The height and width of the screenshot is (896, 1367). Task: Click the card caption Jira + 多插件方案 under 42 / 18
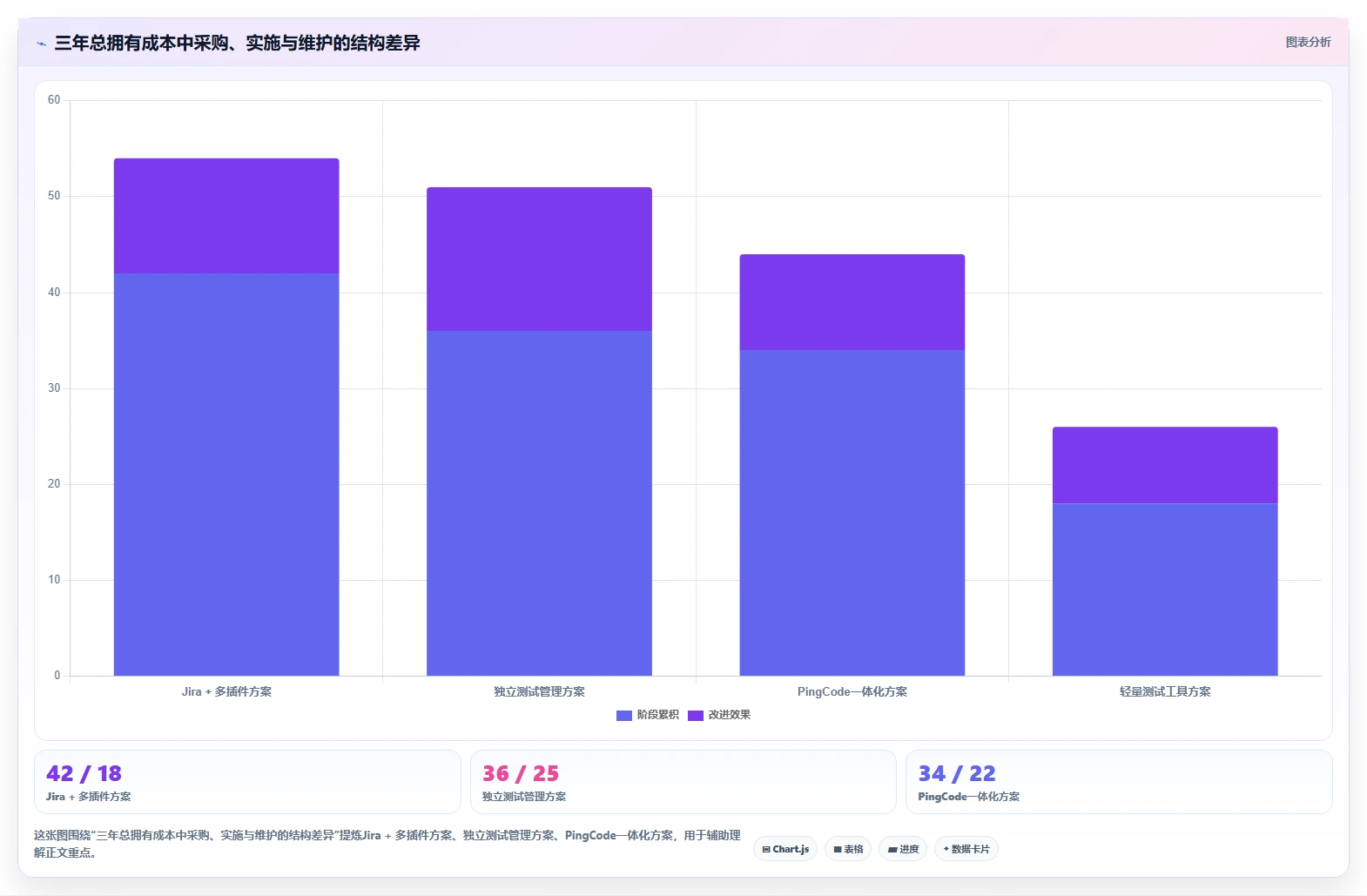tap(88, 797)
